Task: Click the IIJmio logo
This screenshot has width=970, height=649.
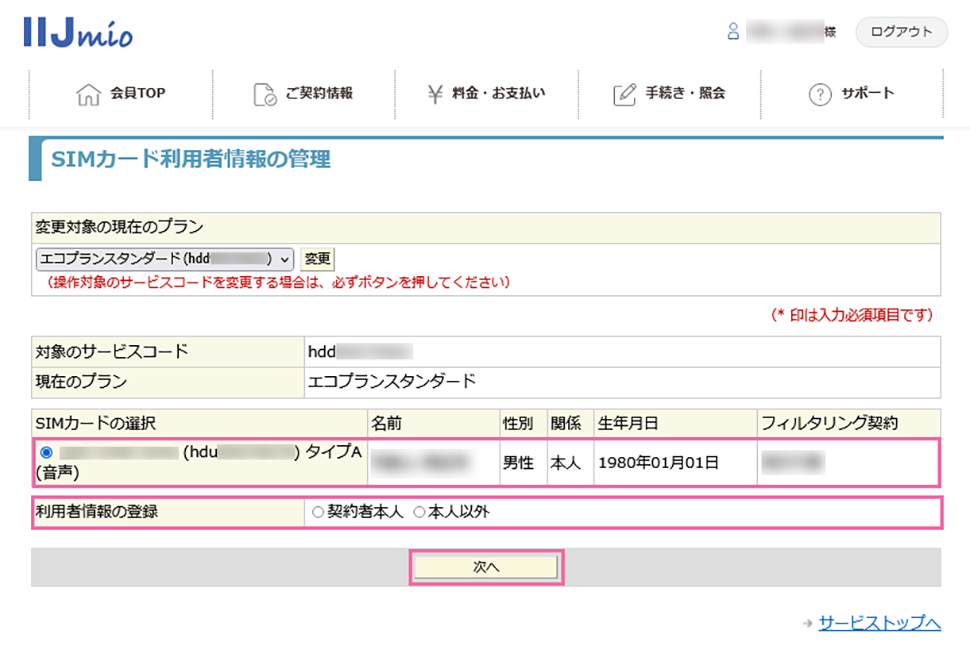Action: click(77, 33)
